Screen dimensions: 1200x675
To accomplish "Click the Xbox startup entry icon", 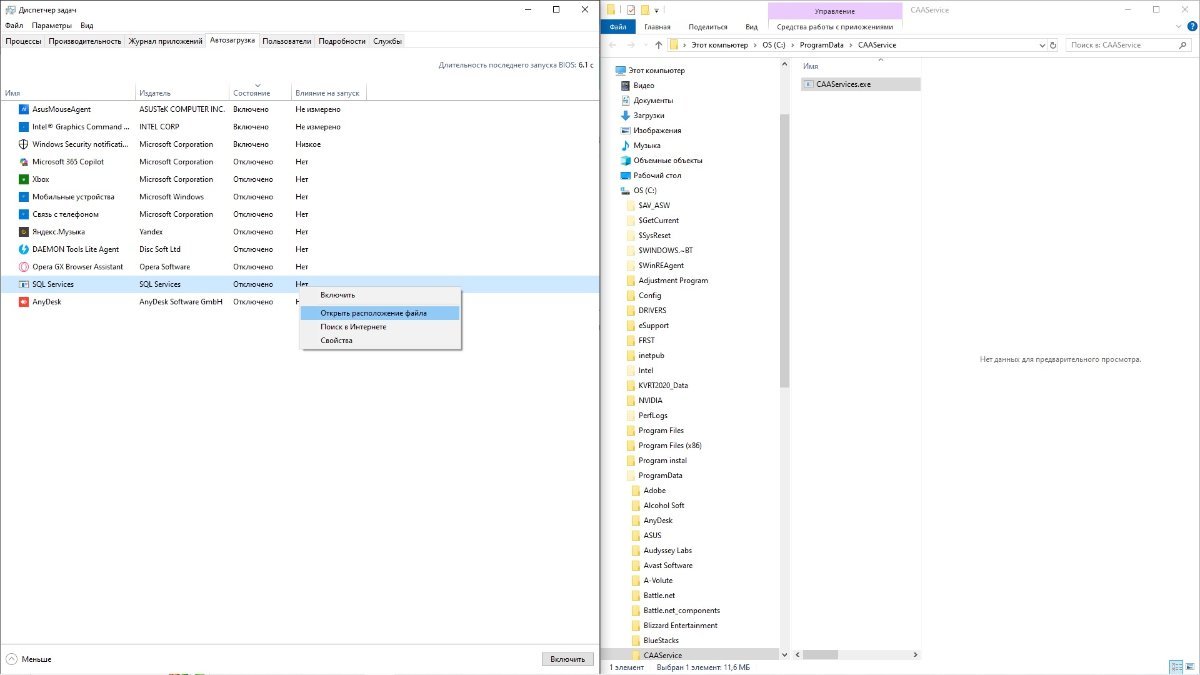I will (x=23, y=179).
